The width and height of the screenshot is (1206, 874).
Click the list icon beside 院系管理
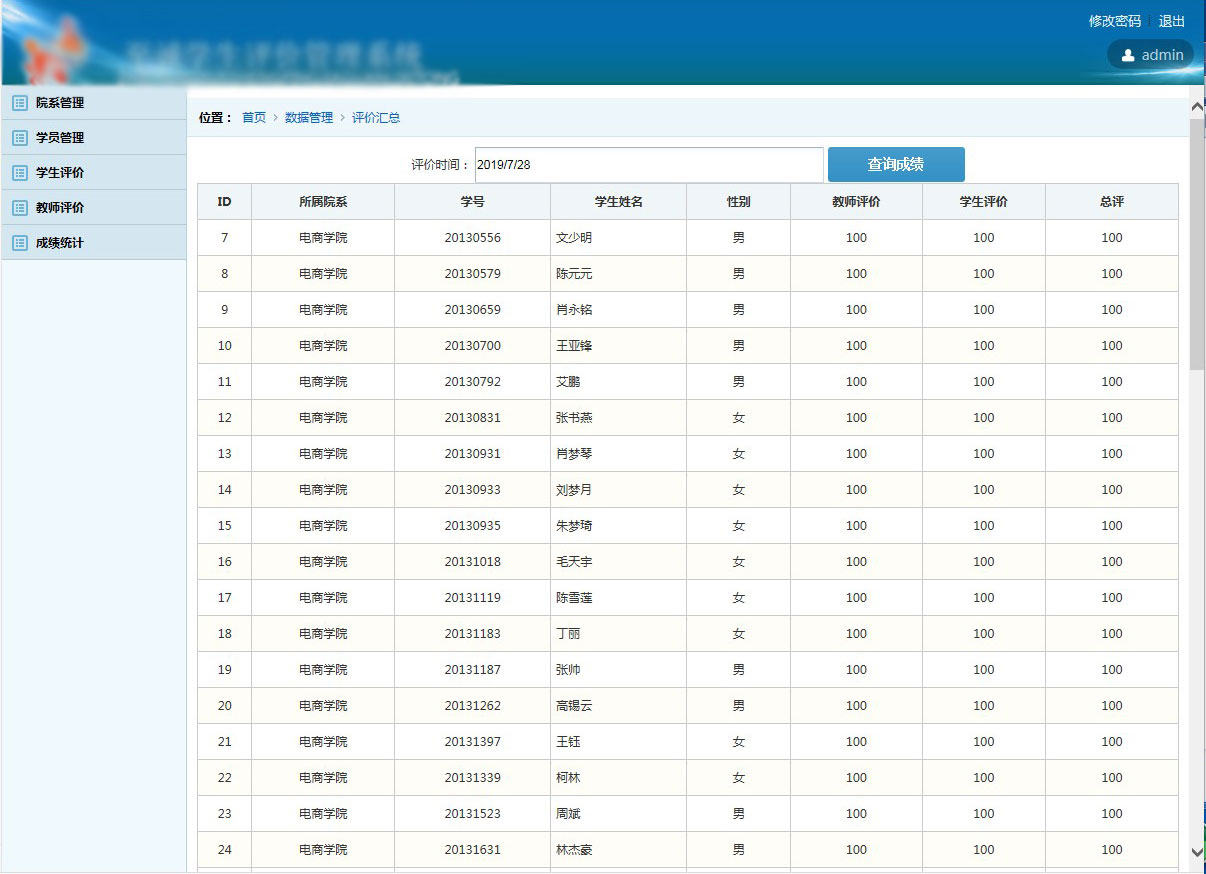click(19, 103)
